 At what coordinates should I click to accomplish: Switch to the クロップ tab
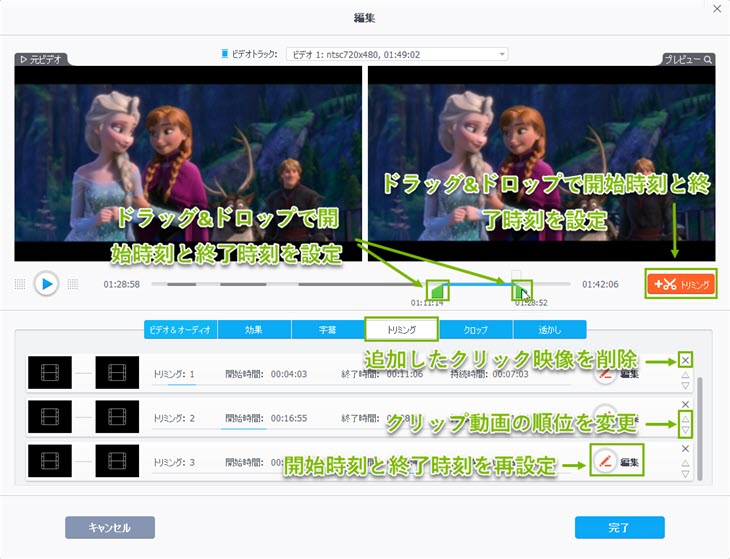pyautogui.click(x=475, y=330)
